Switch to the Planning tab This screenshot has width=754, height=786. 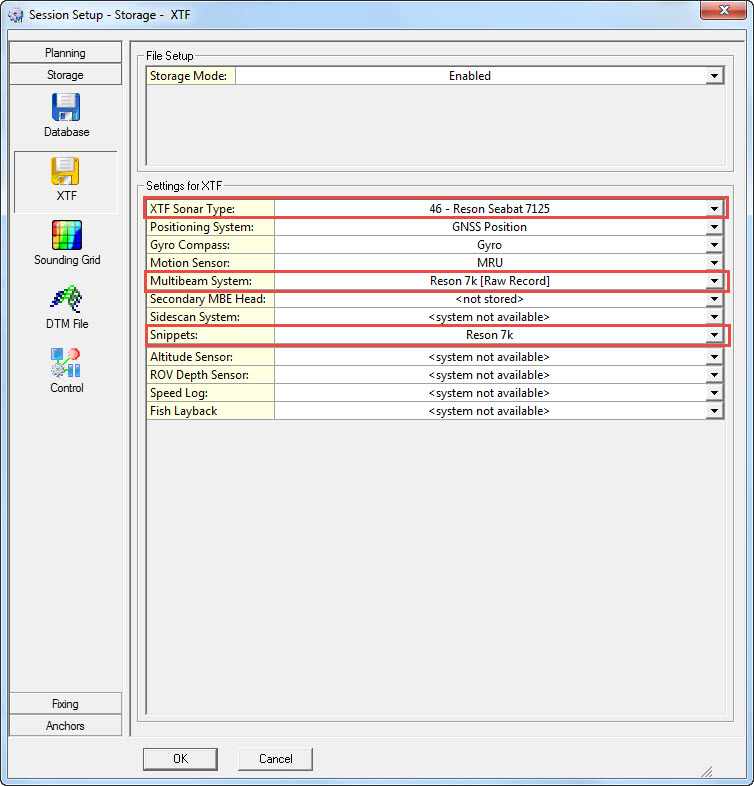click(x=65, y=53)
